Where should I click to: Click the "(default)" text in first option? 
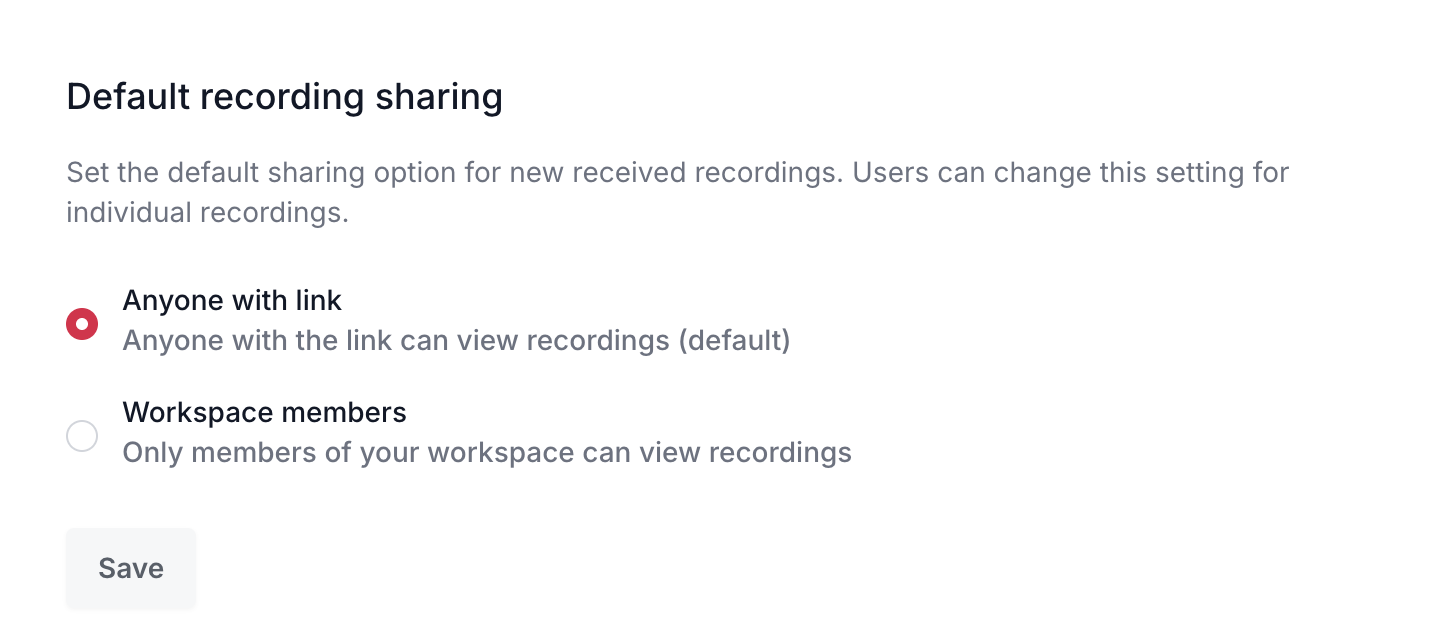(x=734, y=341)
